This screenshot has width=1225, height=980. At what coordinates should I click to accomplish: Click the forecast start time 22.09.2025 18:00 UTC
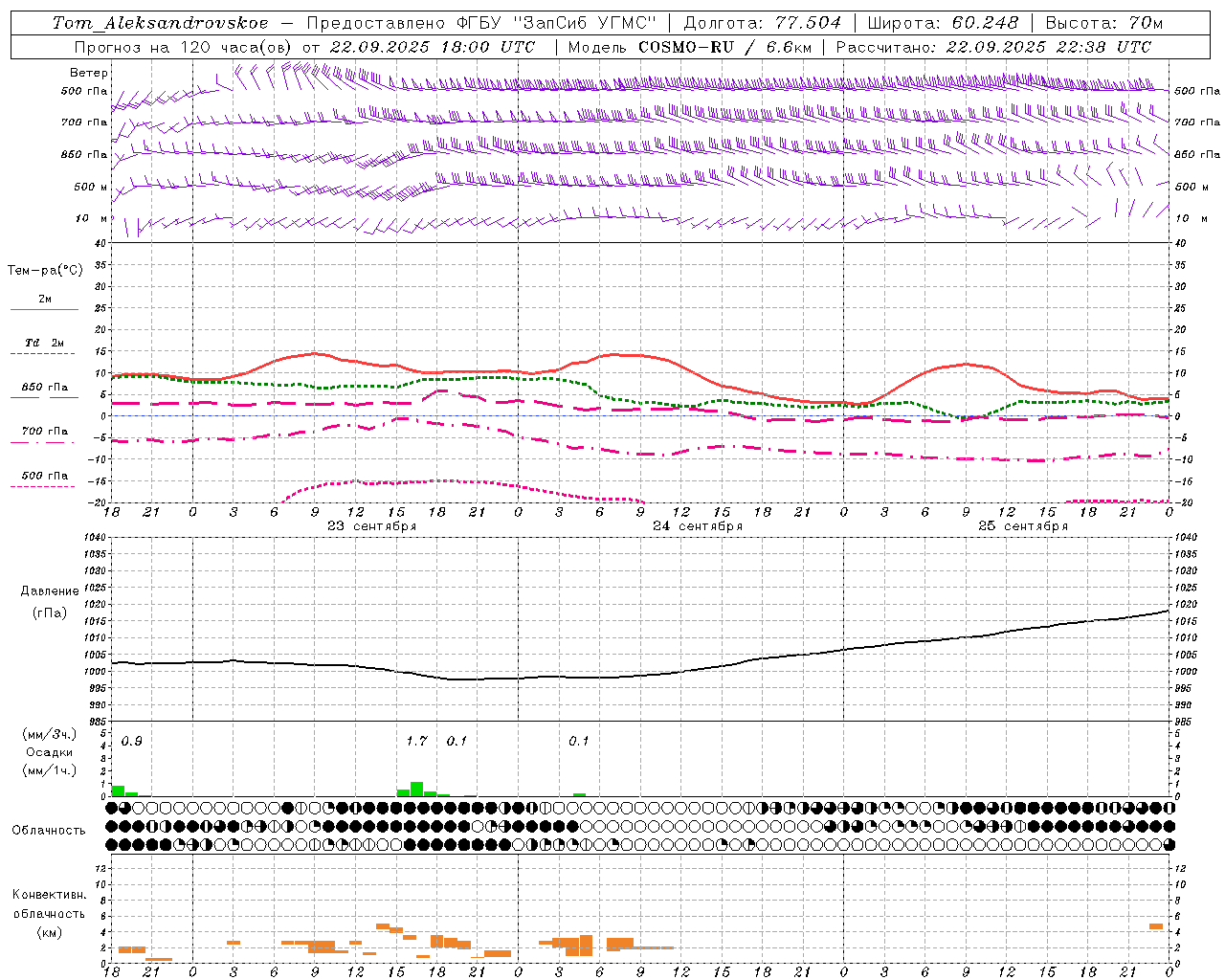click(432, 47)
